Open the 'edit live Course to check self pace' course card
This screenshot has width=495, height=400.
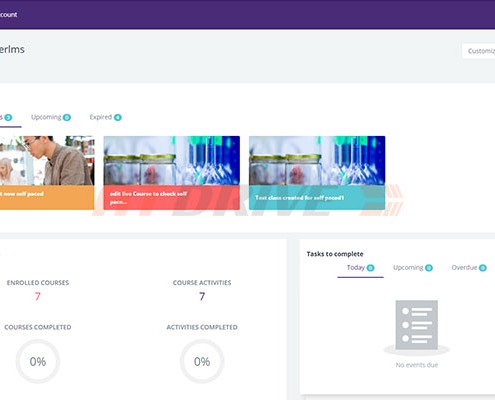pyautogui.click(x=172, y=173)
